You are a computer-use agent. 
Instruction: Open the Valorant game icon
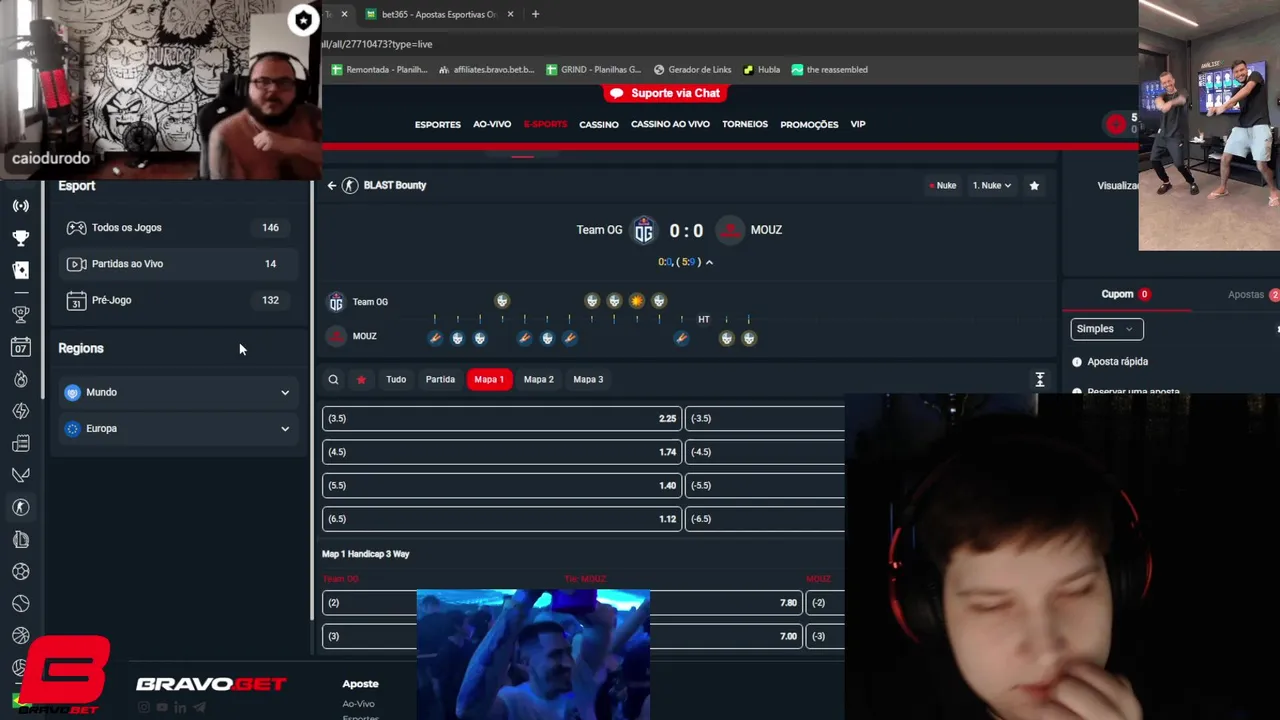(x=21, y=475)
